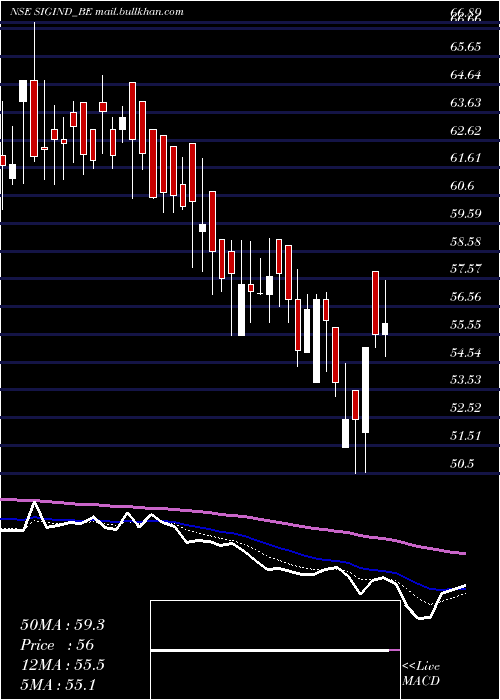Screen dimensions: 500x700
Task: Click the 62.62 price axis label
Action: (466, 130)
